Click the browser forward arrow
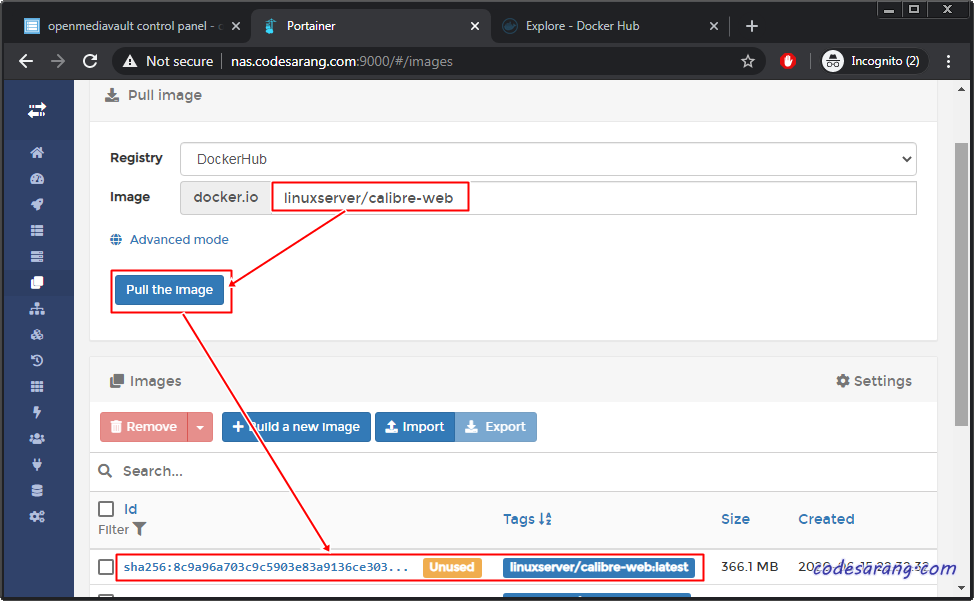This screenshot has width=974, height=601. pos(58,61)
